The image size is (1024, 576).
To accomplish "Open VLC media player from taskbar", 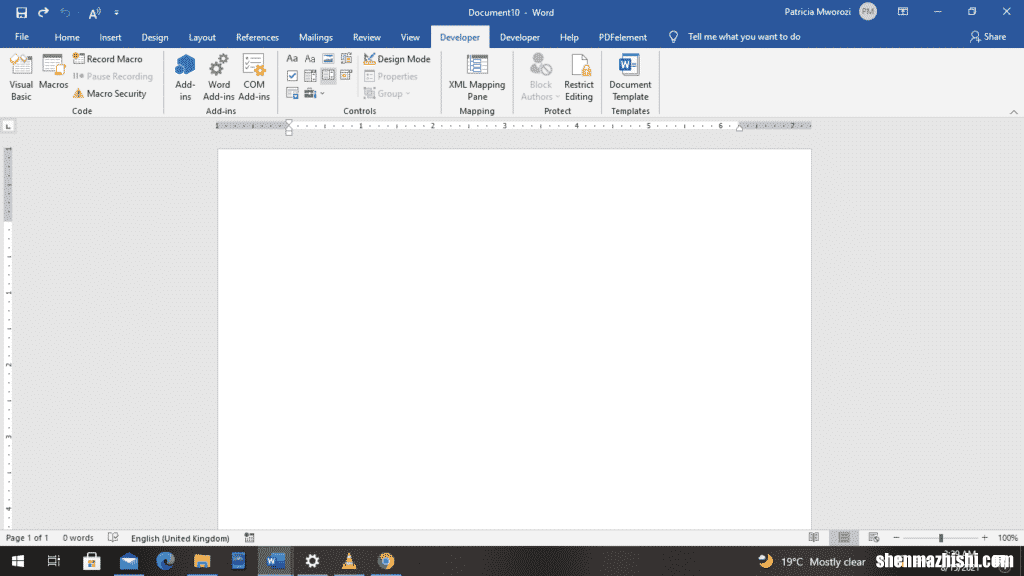I will point(349,561).
